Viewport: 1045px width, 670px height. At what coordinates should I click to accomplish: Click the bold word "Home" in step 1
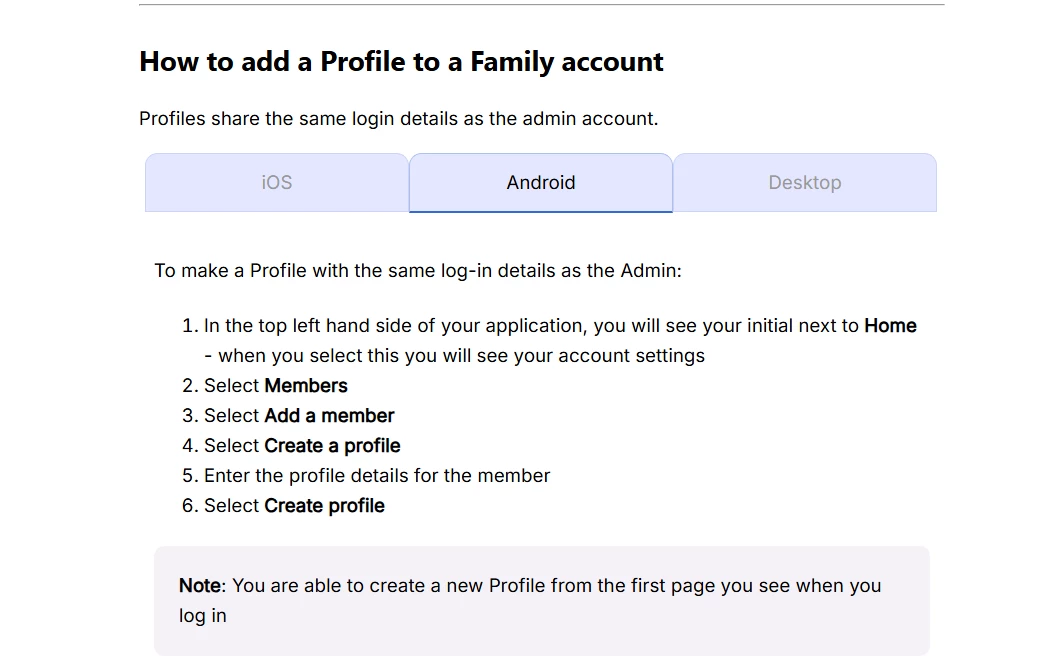pyautogui.click(x=890, y=326)
